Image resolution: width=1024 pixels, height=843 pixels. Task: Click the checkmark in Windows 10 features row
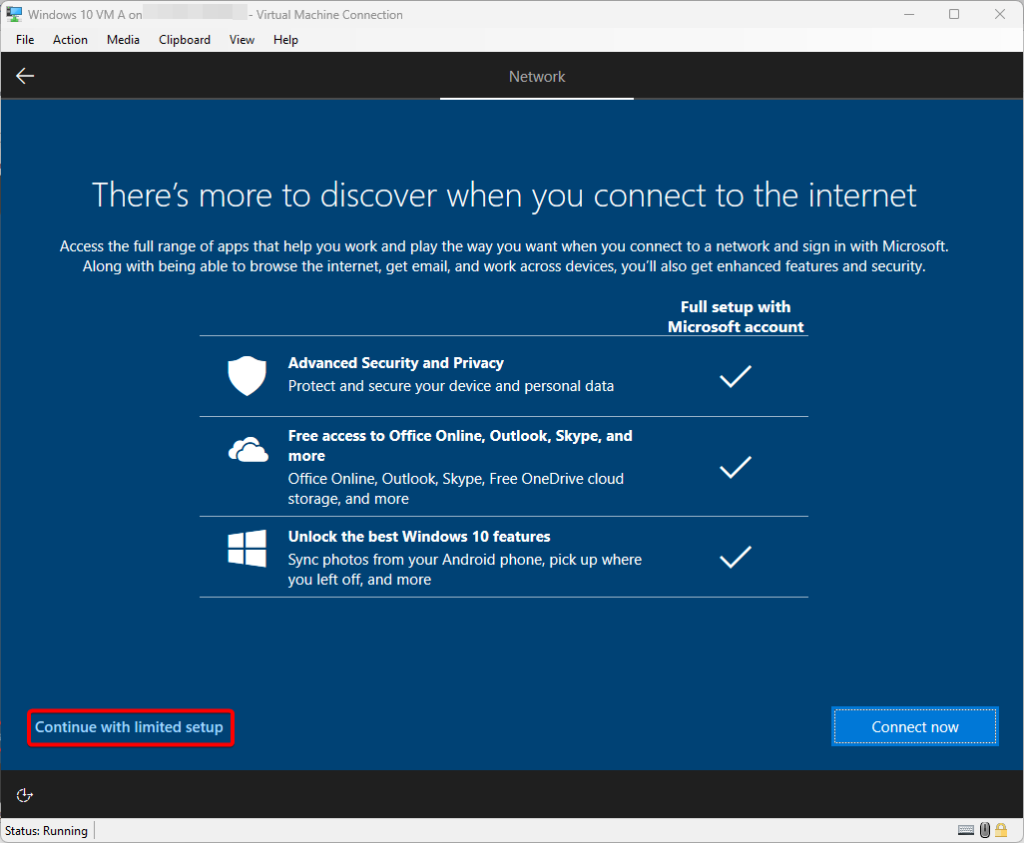[x=735, y=557]
